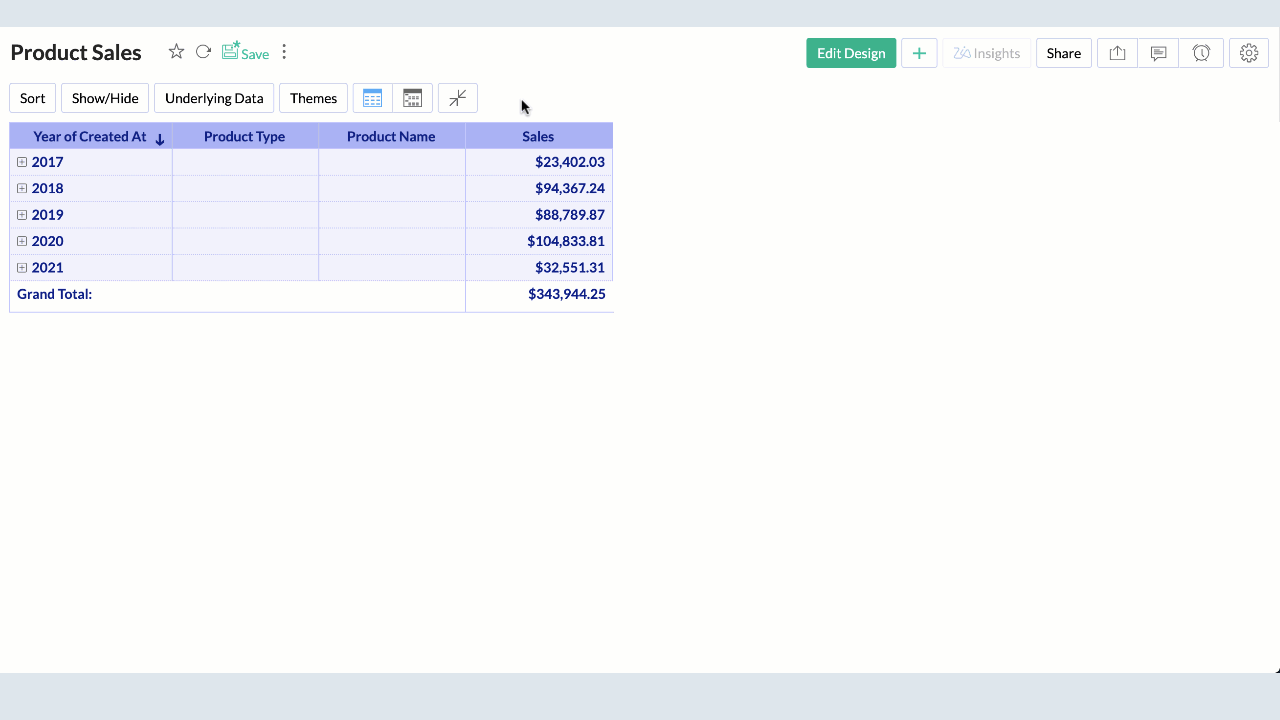Expand the 2019 row

[22, 215]
